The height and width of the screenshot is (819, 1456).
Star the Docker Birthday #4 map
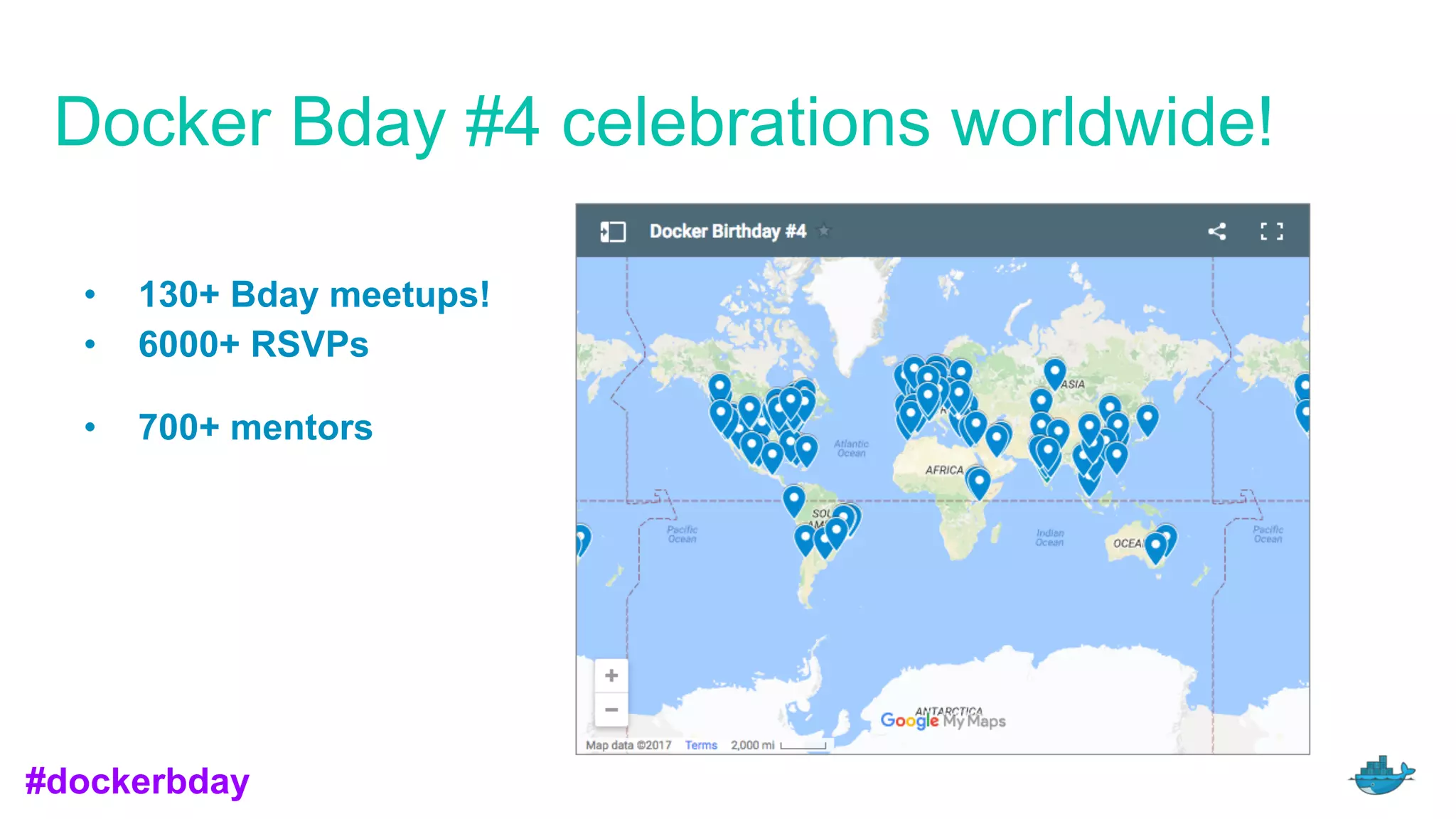[824, 231]
